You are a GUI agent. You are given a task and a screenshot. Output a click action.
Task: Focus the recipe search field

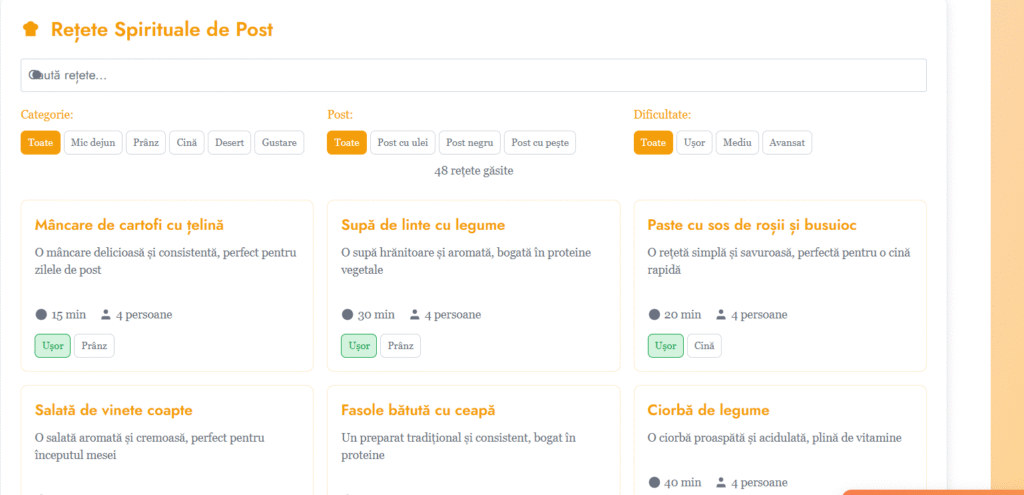tap(473, 75)
